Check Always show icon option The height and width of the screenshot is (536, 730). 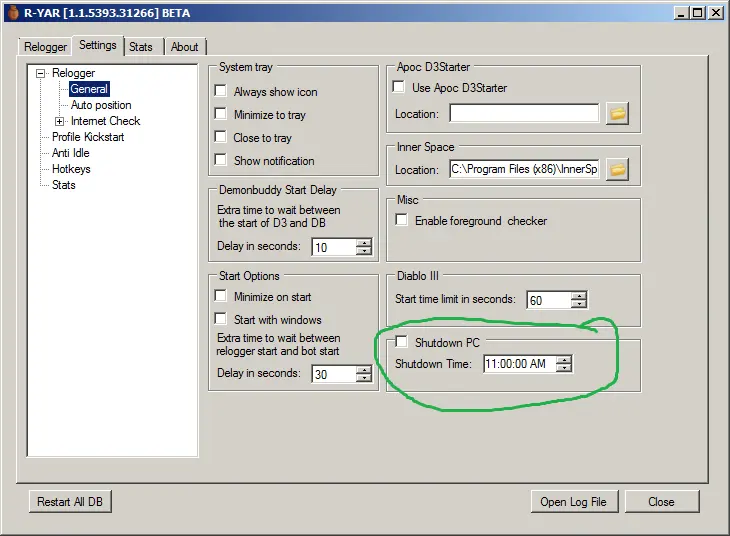click(x=221, y=92)
